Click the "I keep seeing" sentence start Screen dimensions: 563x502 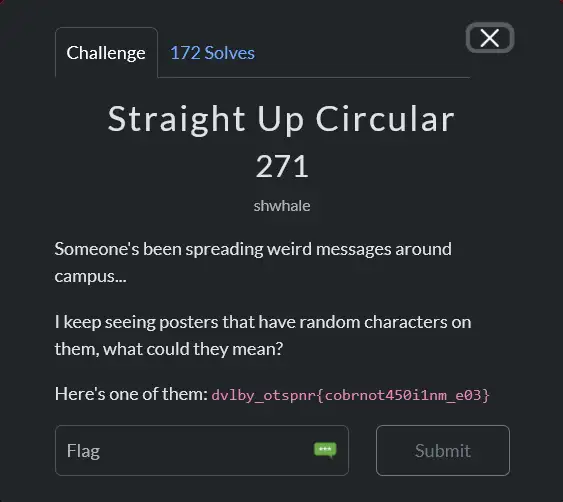105,322
